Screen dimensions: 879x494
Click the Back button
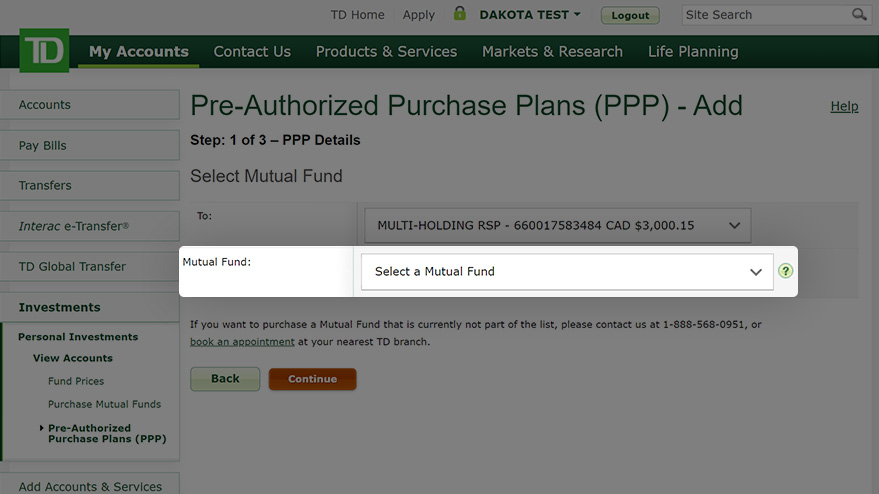click(x=225, y=379)
